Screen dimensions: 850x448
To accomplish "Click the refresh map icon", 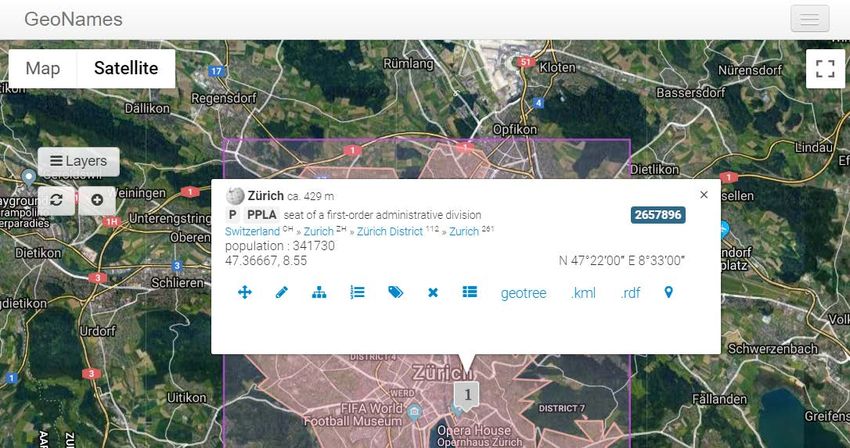I will tap(56, 200).
